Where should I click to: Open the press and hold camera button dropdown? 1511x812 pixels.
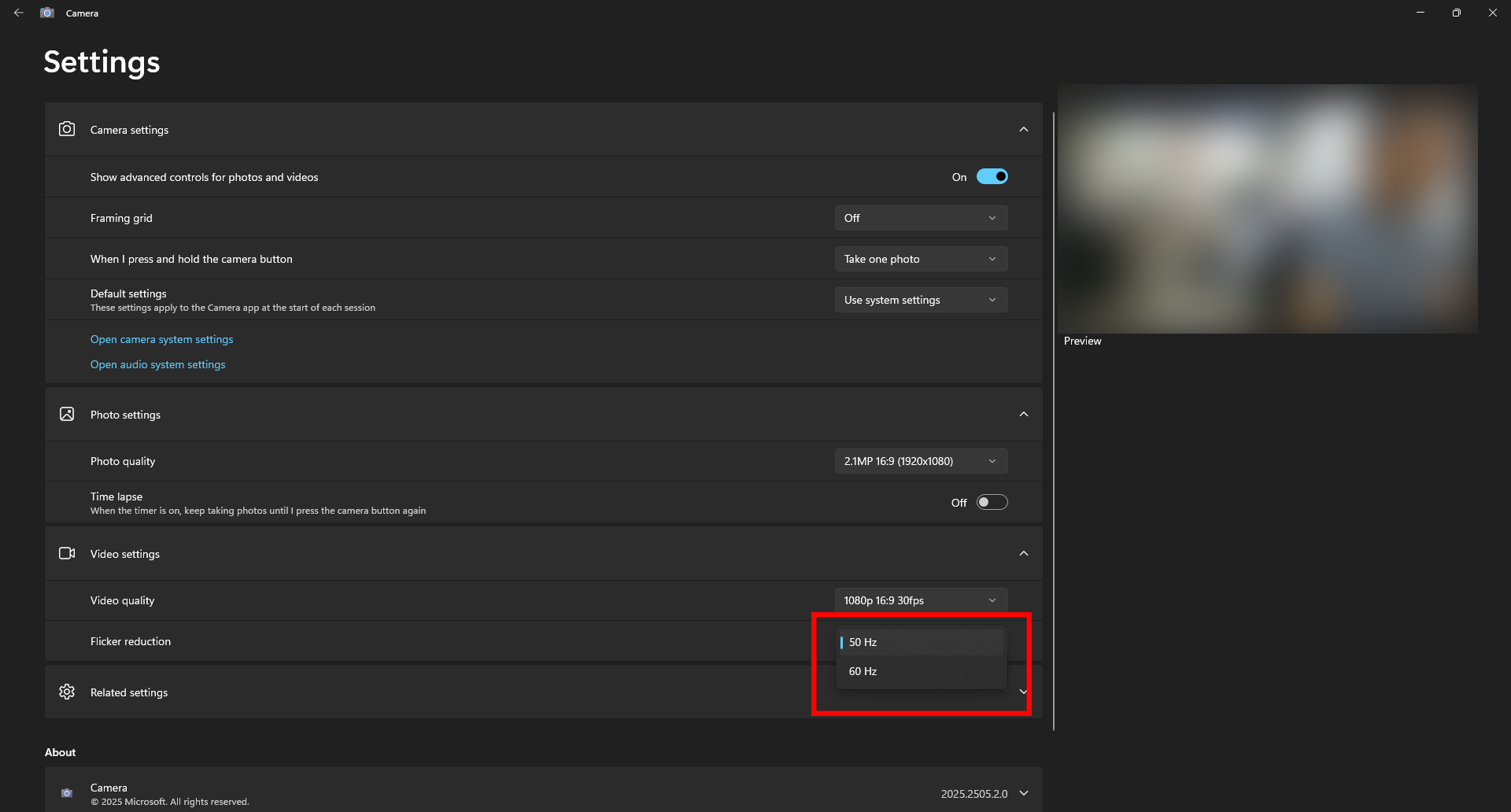pyautogui.click(x=921, y=259)
